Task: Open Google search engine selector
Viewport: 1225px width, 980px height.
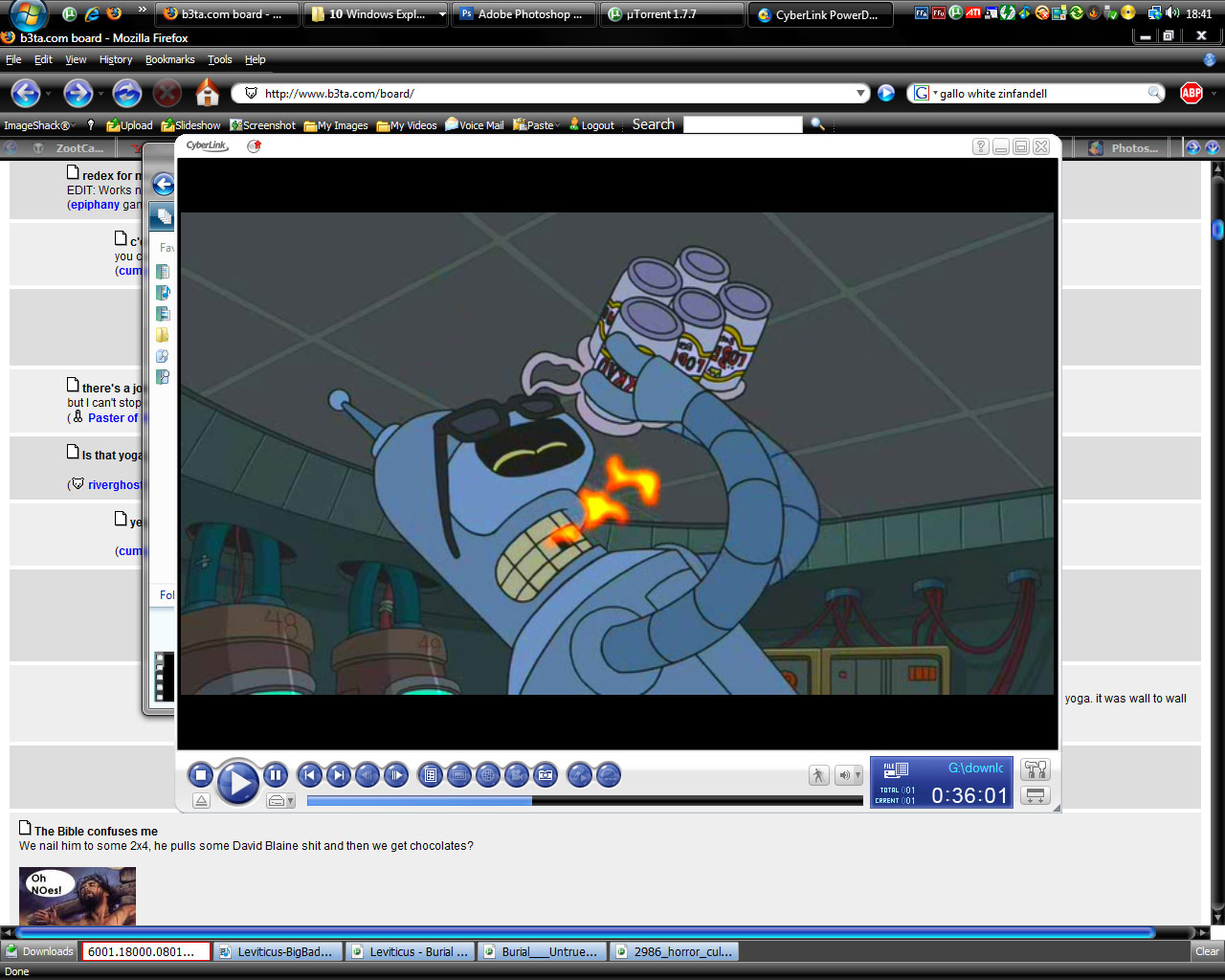Action: tap(924, 93)
